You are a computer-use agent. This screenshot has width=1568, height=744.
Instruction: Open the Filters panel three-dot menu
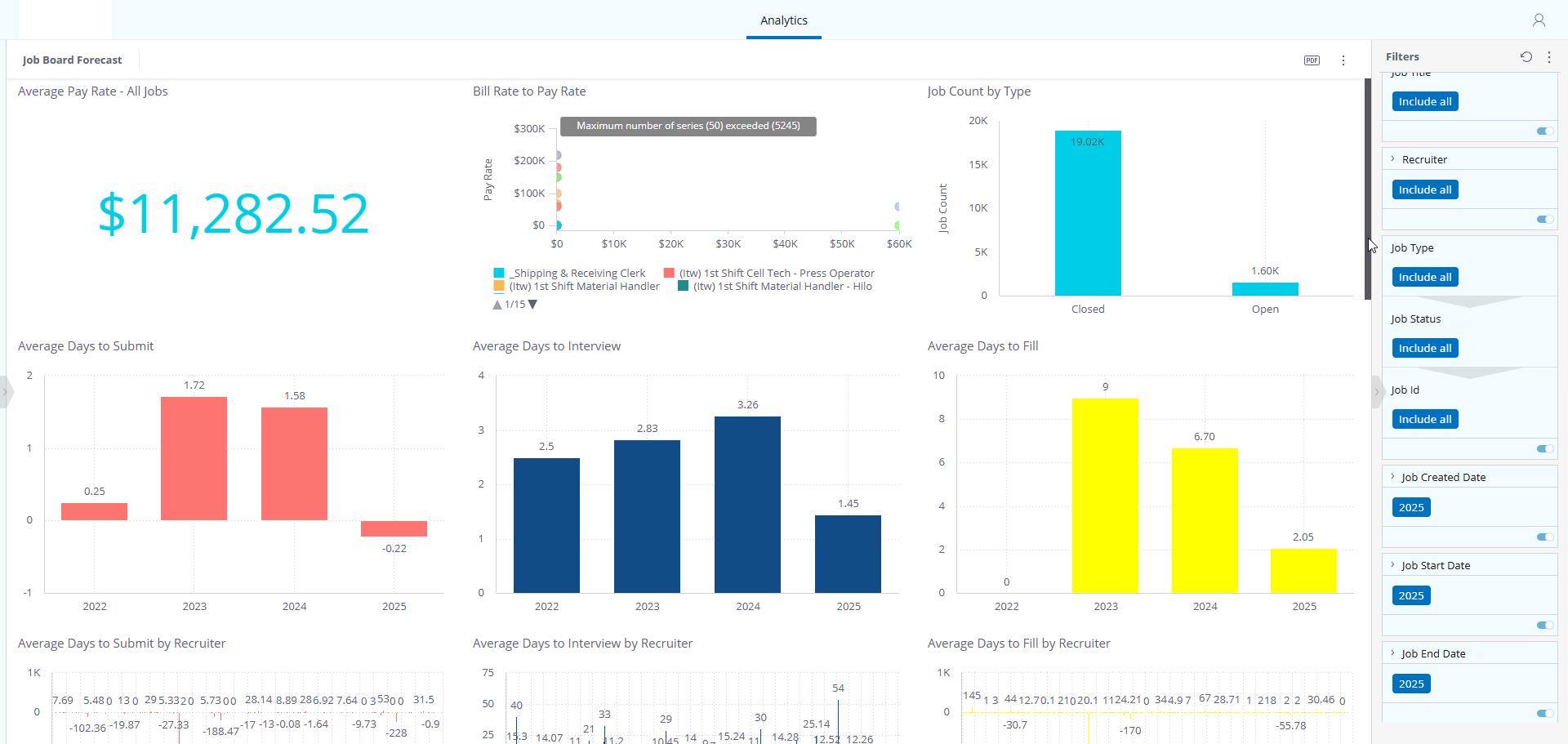tap(1549, 56)
